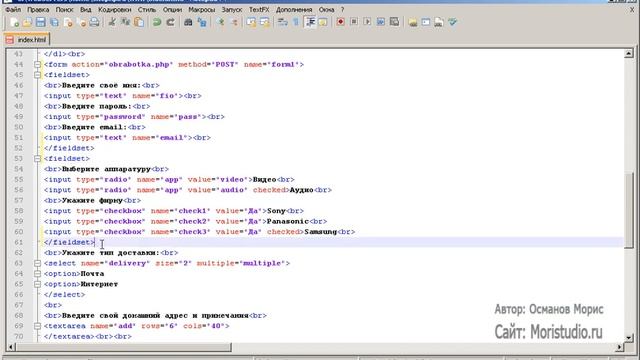Viewport: 640px width, 360px height.
Task: Click the word 'Panasonic' on line 59
Action: 288,221
